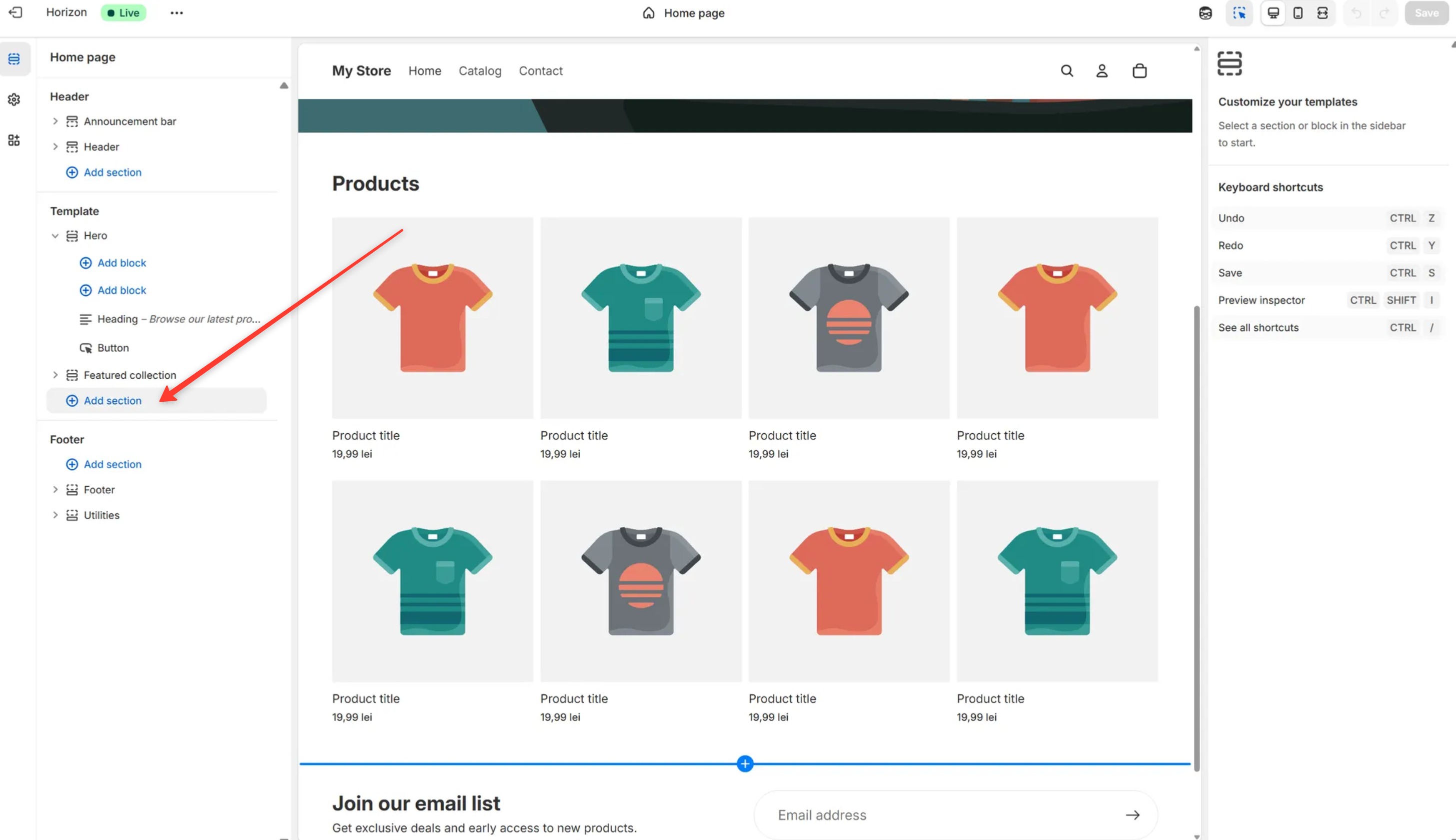The image size is (1456, 840).
Task: Switch to mobile preview icon
Action: [1297, 13]
